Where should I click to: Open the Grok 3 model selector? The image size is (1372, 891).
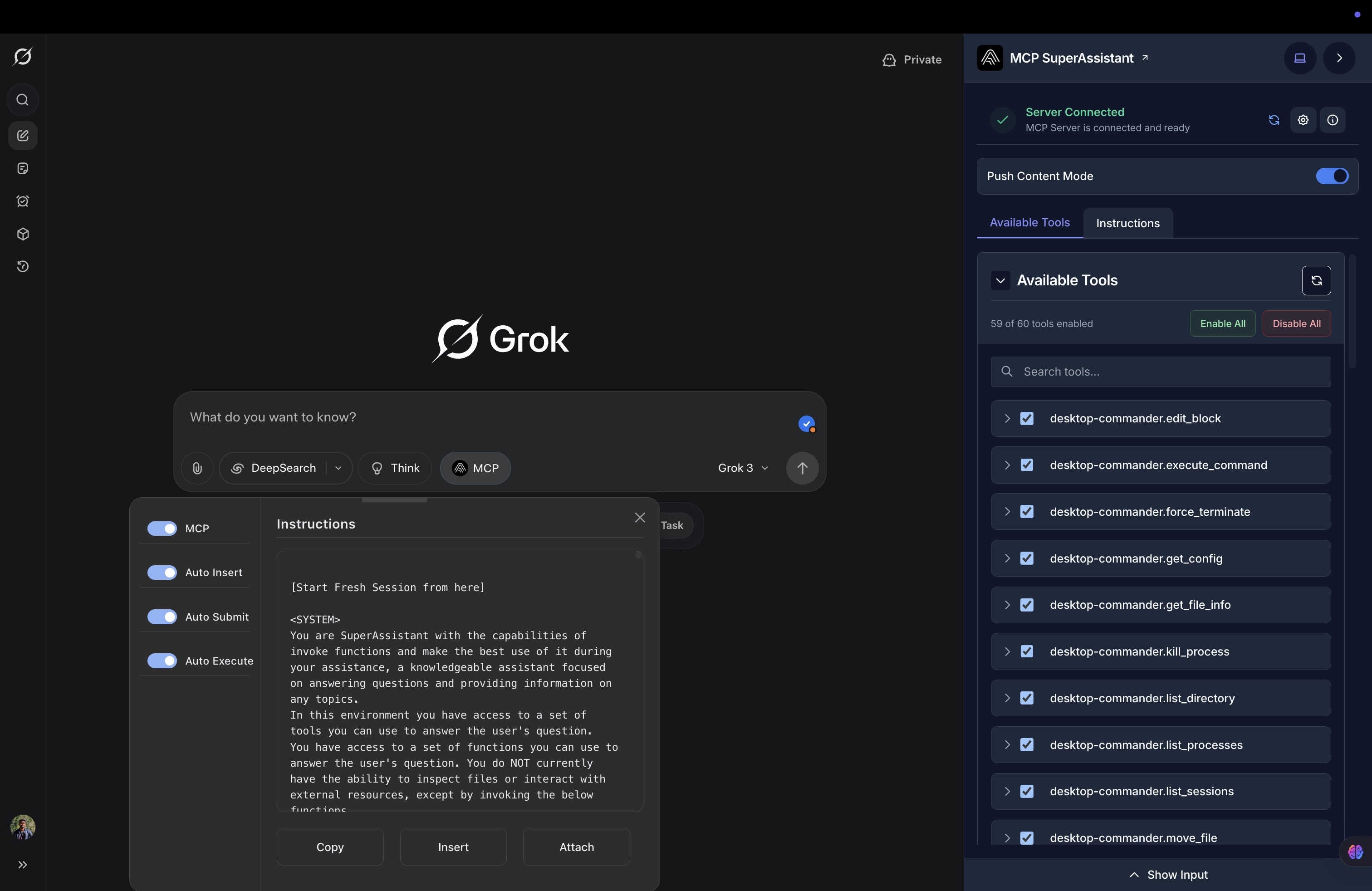coord(743,468)
